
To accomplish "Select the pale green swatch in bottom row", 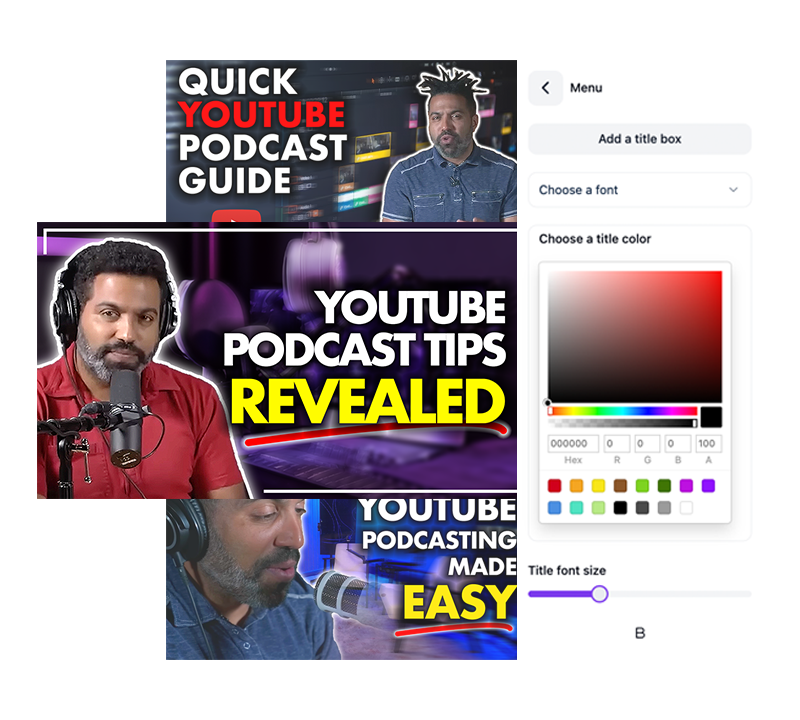I will pos(598,508).
